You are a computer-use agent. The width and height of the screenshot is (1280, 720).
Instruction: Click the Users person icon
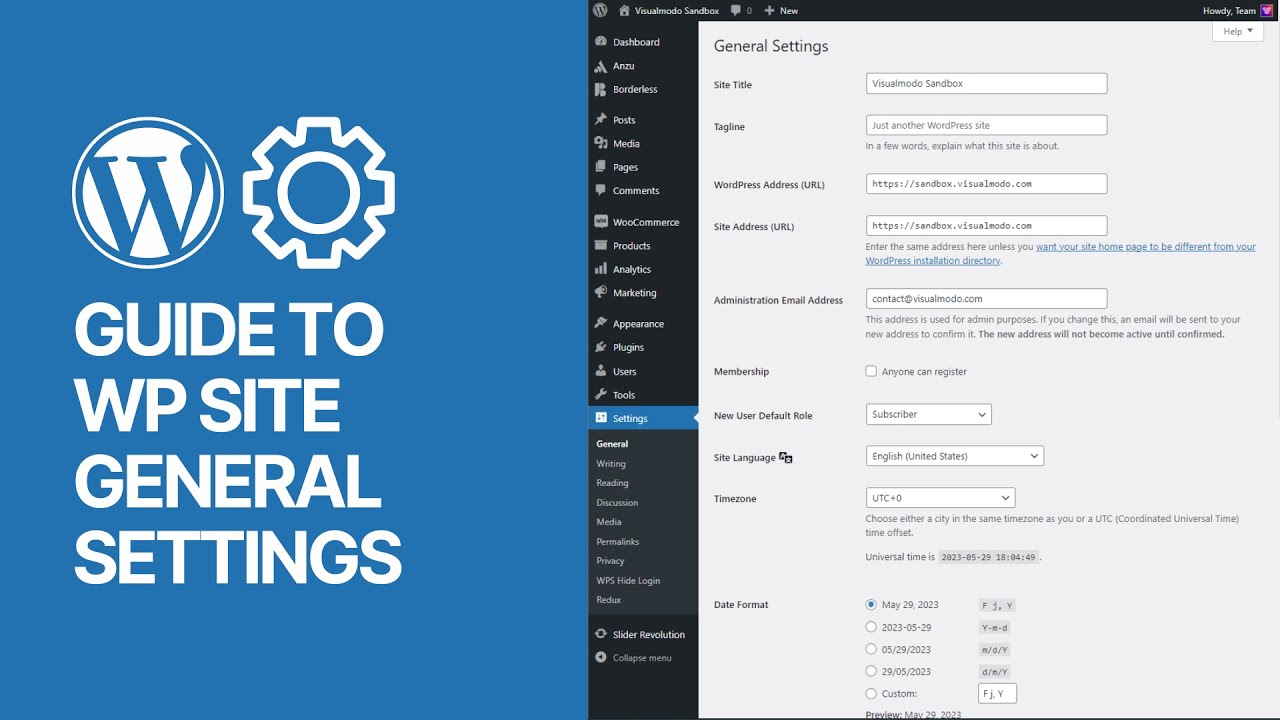point(600,371)
